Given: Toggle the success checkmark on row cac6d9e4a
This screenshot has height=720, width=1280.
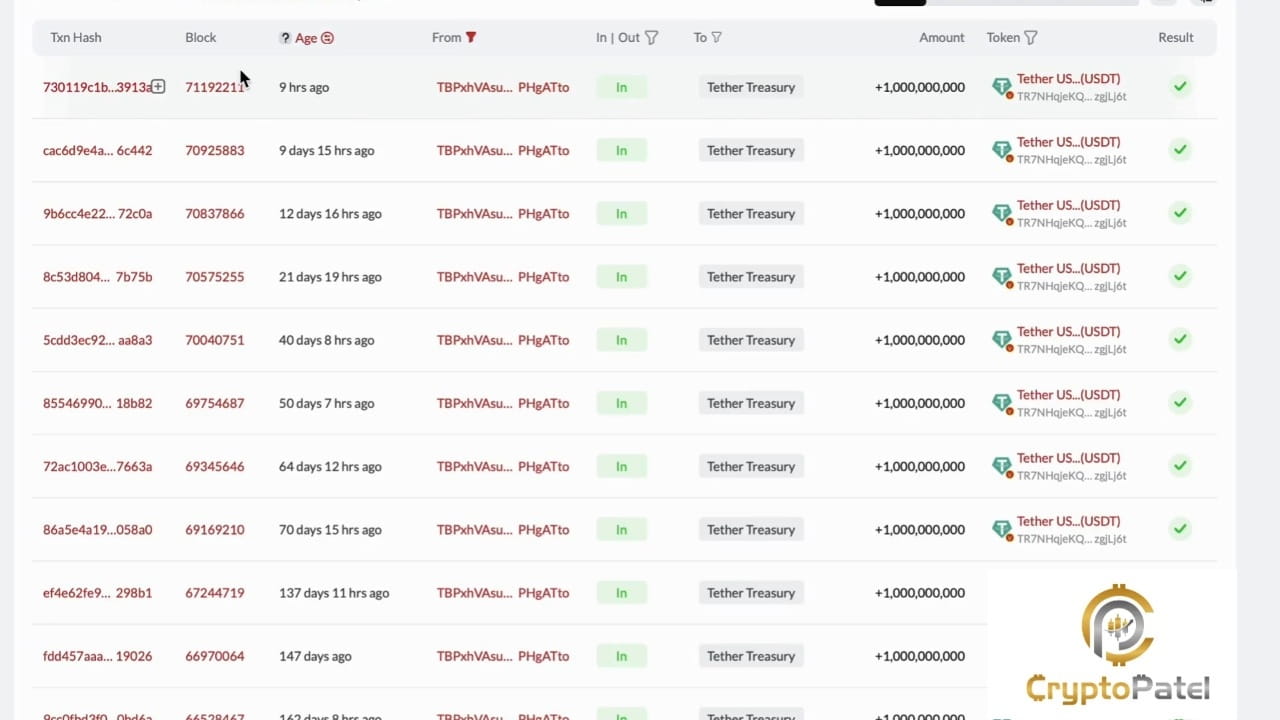Looking at the screenshot, I should tap(1180, 150).
